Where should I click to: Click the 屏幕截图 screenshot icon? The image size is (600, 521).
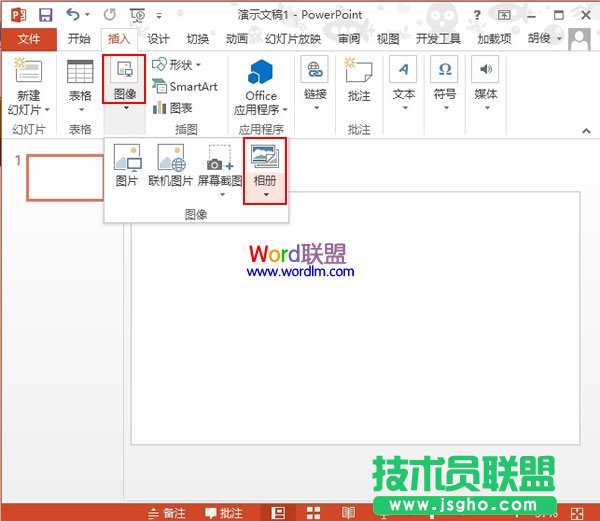[x=220, y=158]
